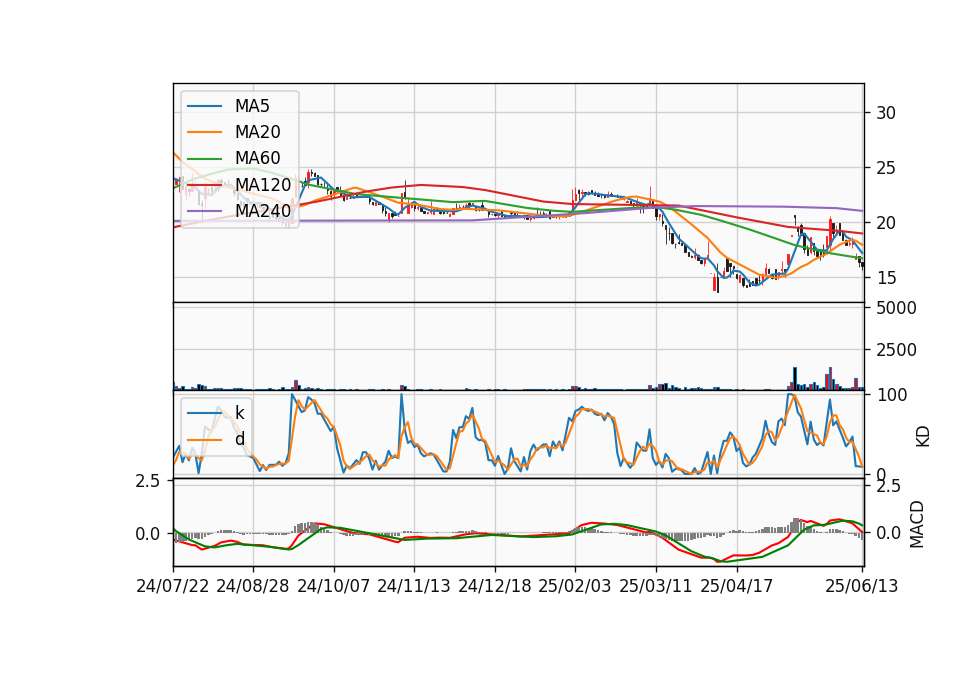Click the 25/03/11 date axis label
Viewport: 960px width, 690px height.
click(656, 586)
